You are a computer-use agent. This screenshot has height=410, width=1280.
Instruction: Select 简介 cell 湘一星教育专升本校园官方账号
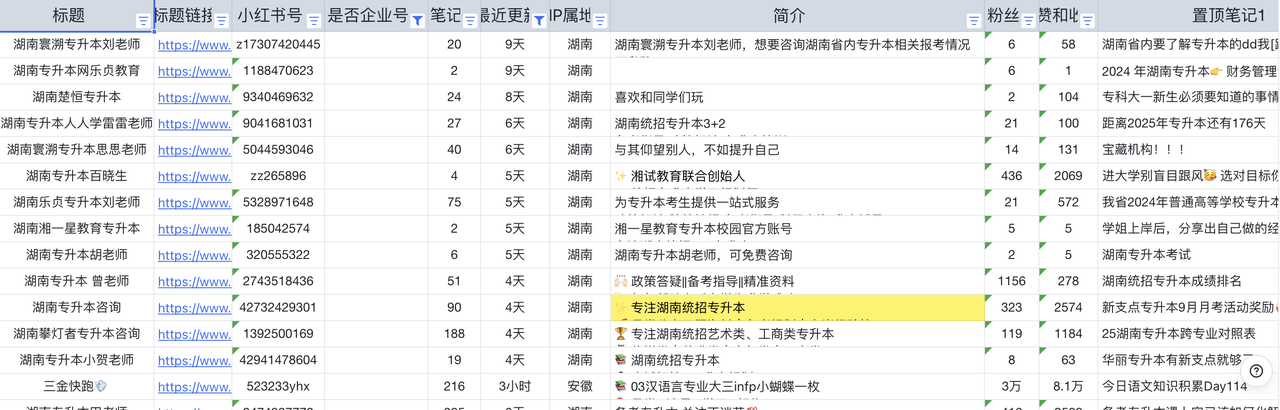[798, 228]
